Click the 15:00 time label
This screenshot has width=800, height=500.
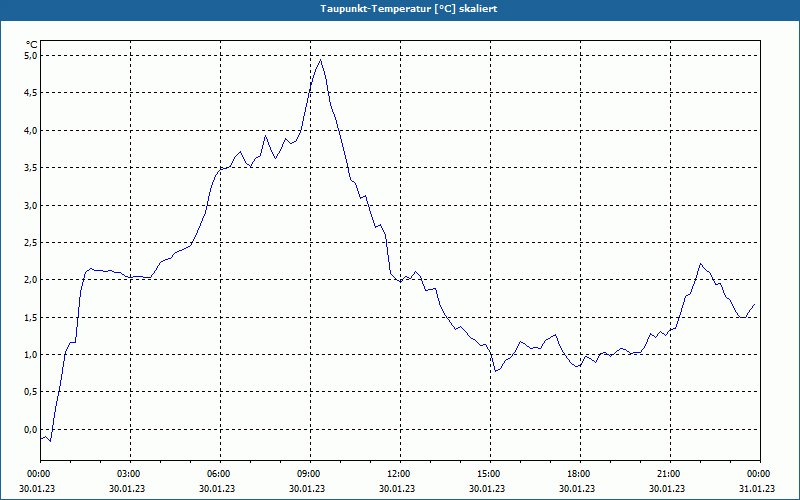pos(490,474)
